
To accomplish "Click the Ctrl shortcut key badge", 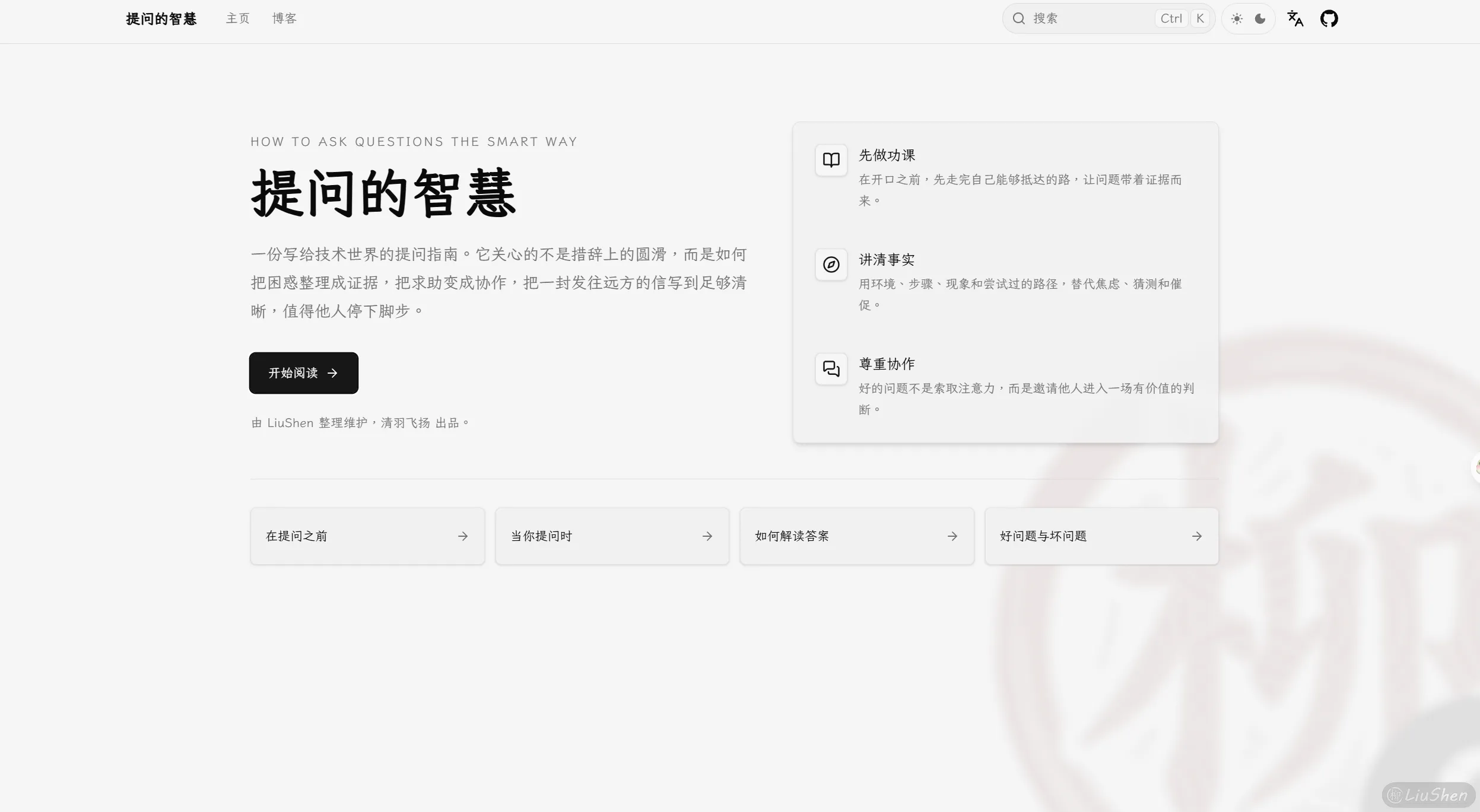I will click(x=1171, y=18).
